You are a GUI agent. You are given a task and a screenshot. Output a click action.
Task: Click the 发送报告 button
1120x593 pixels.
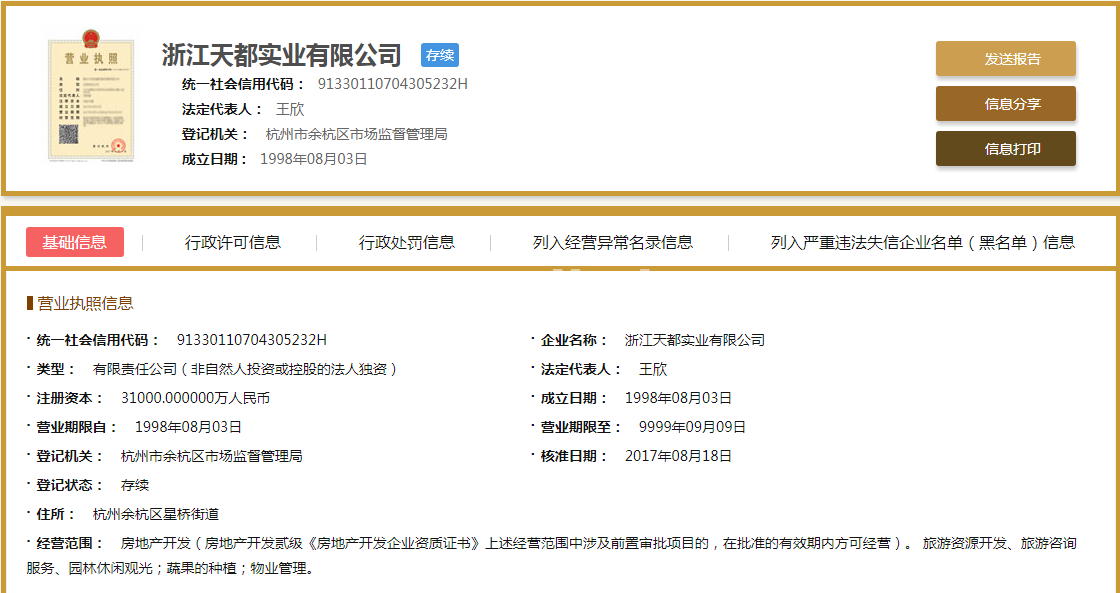(1006, 59)
